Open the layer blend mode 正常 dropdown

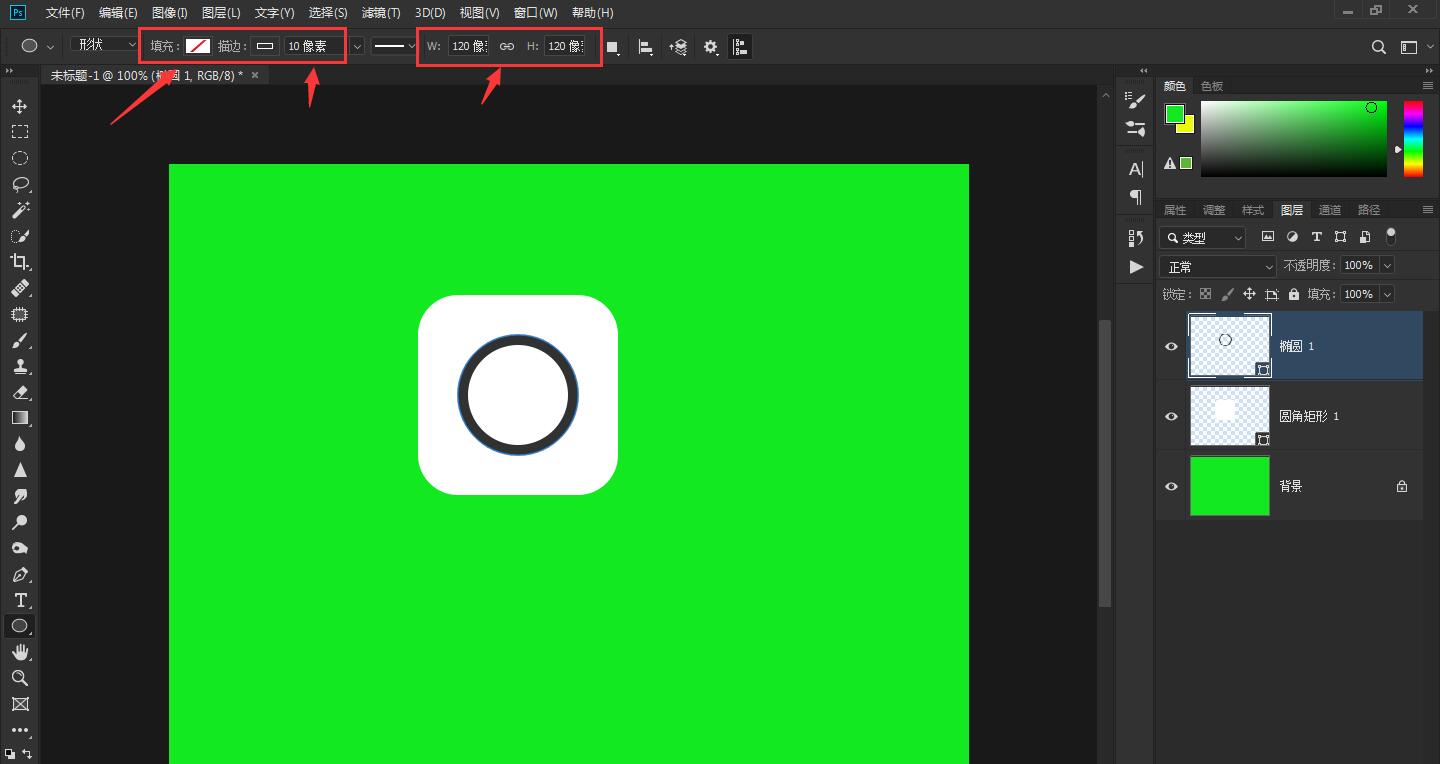pos(1218,267)
